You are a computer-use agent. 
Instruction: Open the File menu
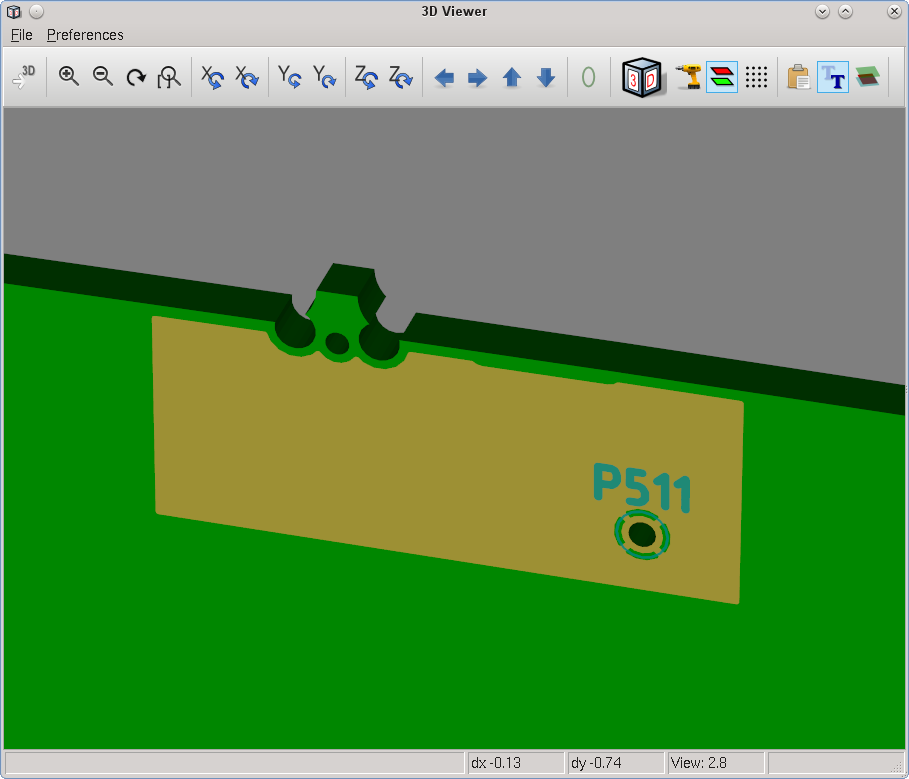(x=22, y=35)
